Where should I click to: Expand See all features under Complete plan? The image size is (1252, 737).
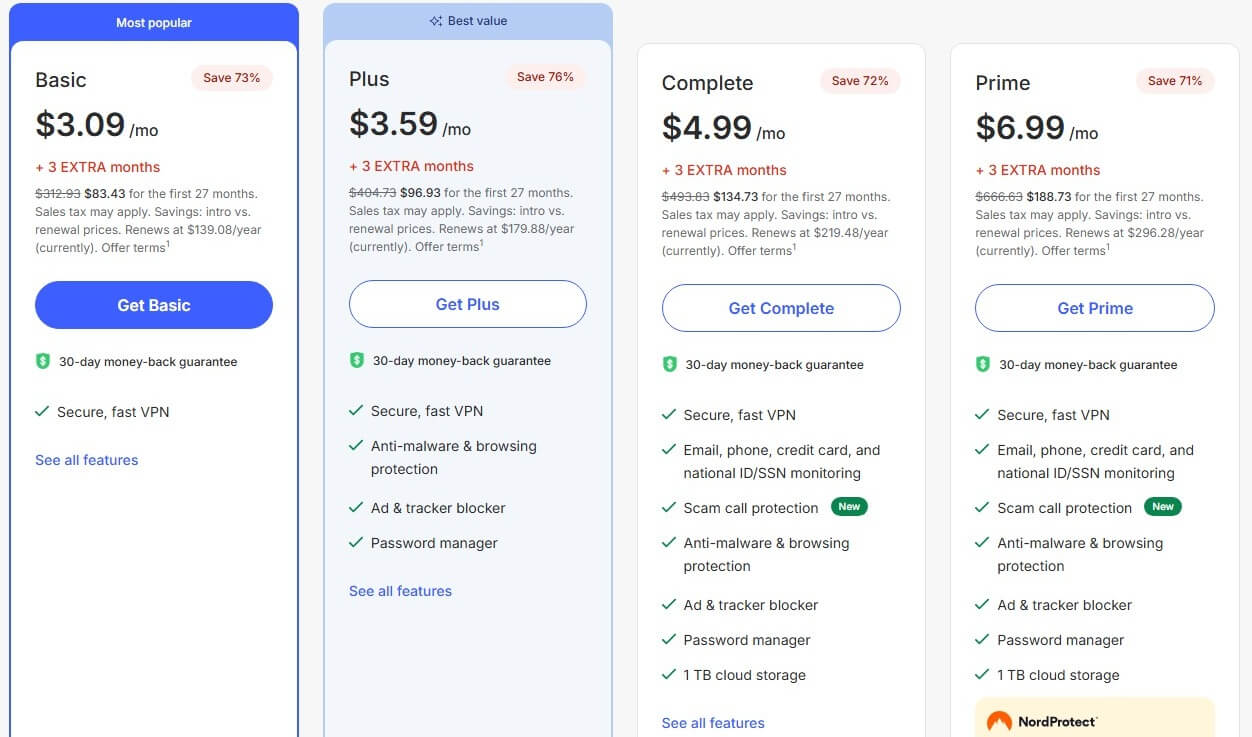713,723
